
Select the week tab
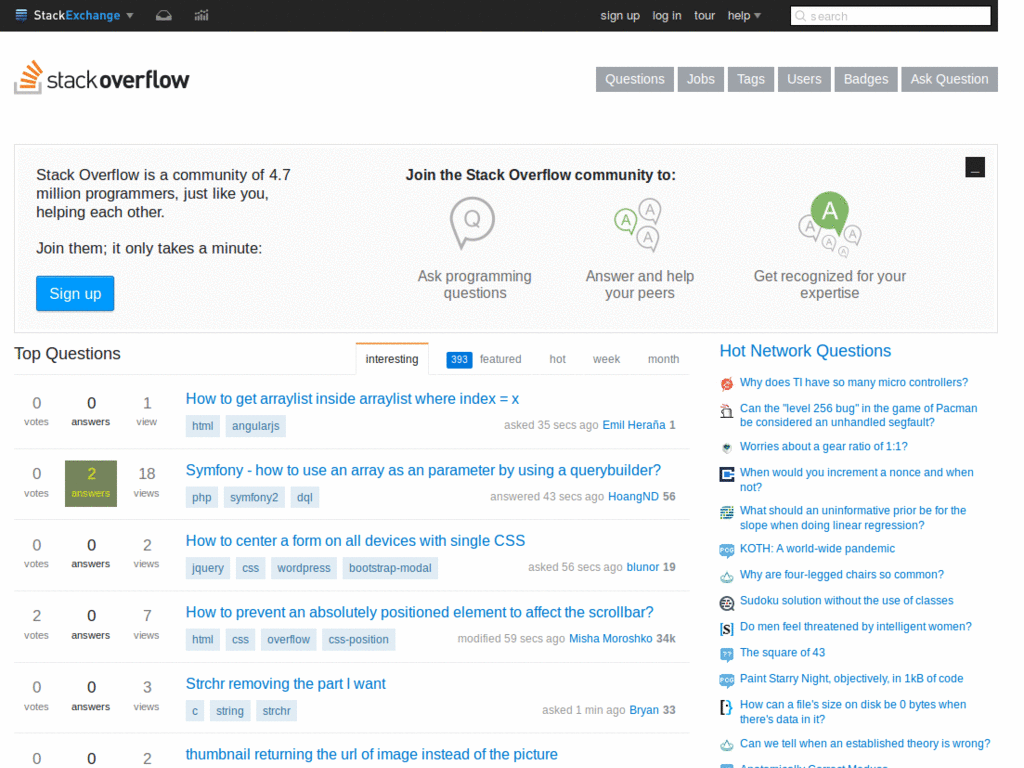(606, 359)
